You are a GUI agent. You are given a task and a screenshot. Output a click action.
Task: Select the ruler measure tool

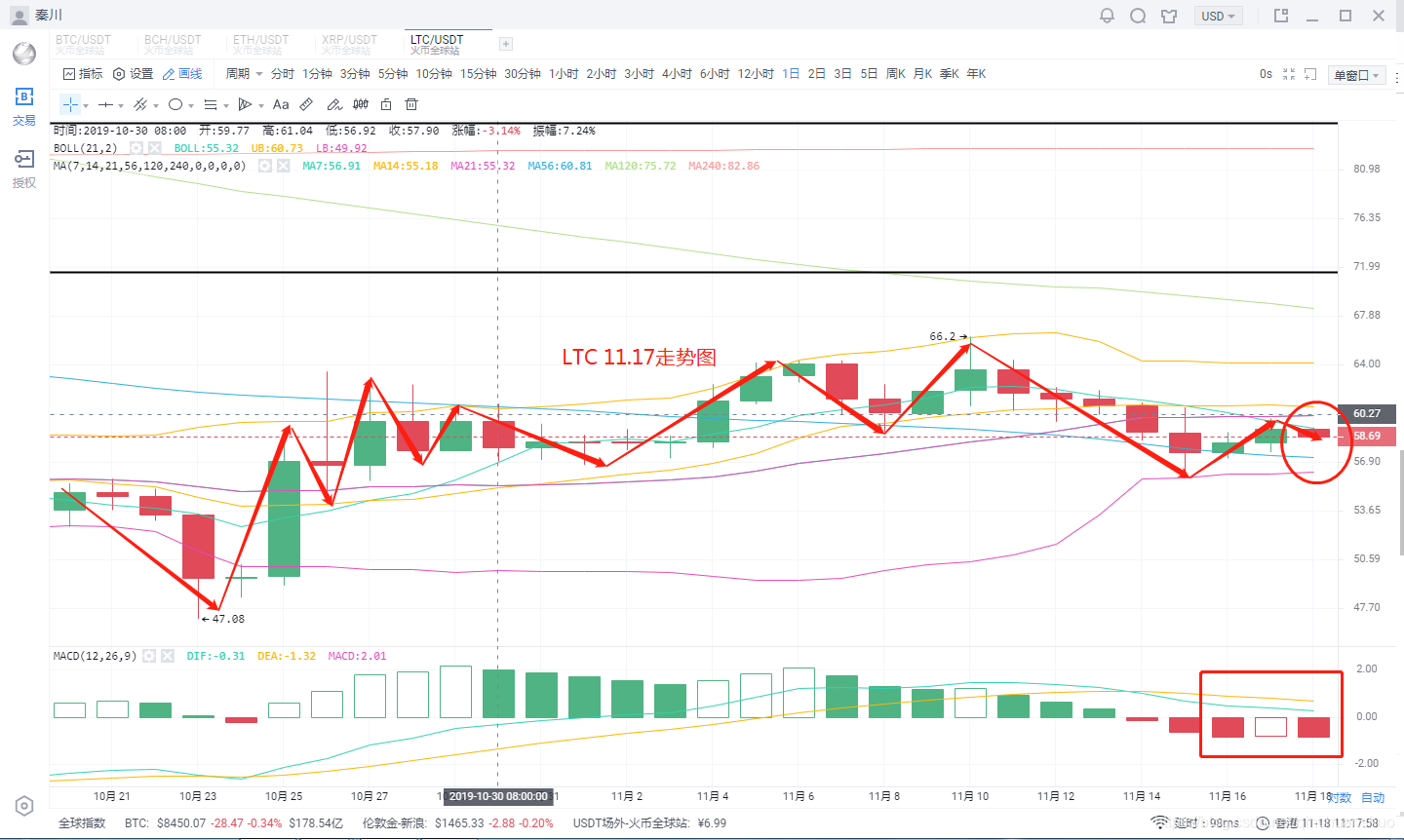(306, 104)
